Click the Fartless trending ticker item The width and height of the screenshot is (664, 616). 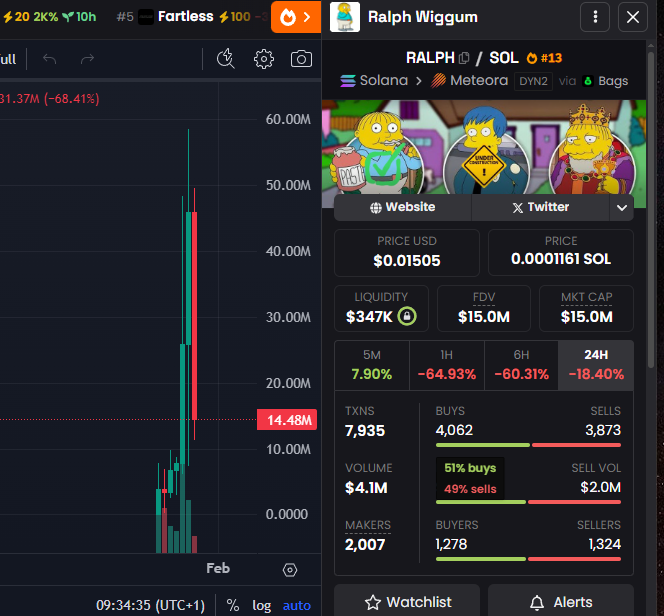(186, 17)
